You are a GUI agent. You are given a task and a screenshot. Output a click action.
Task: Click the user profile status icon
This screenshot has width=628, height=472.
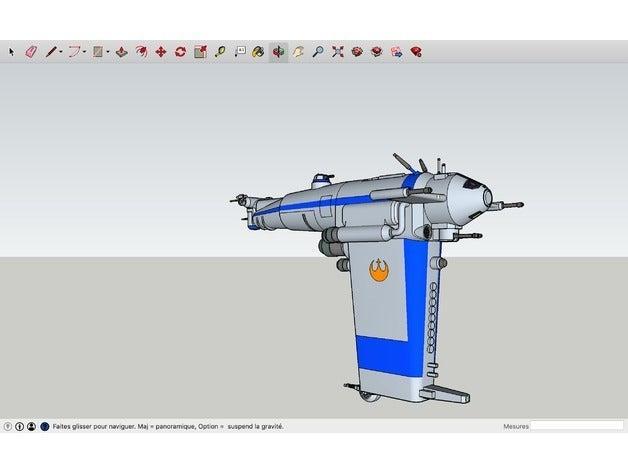click(x=32, y=427)
